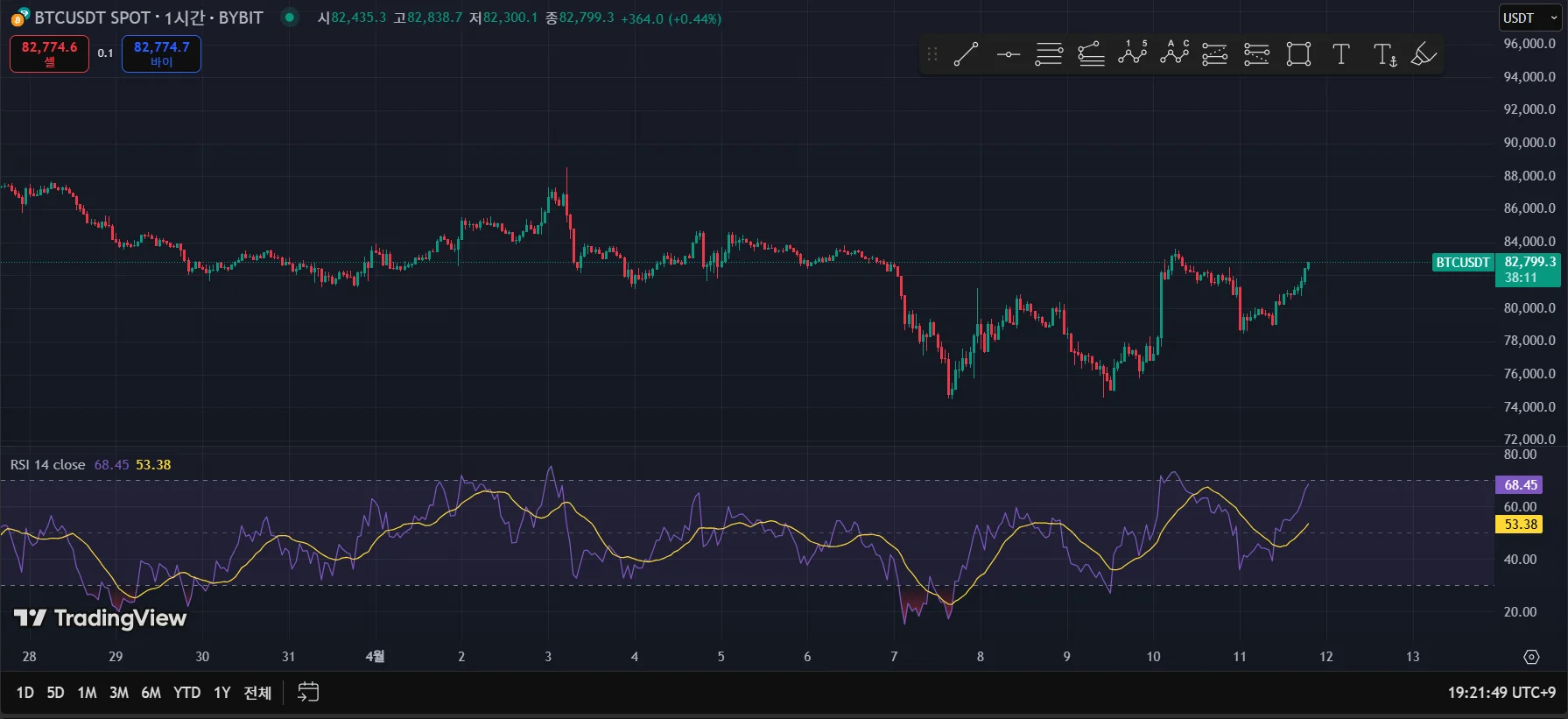Pick the plain Text tool
Viewport: 1568px width, 719px height.
point(1340,54)
